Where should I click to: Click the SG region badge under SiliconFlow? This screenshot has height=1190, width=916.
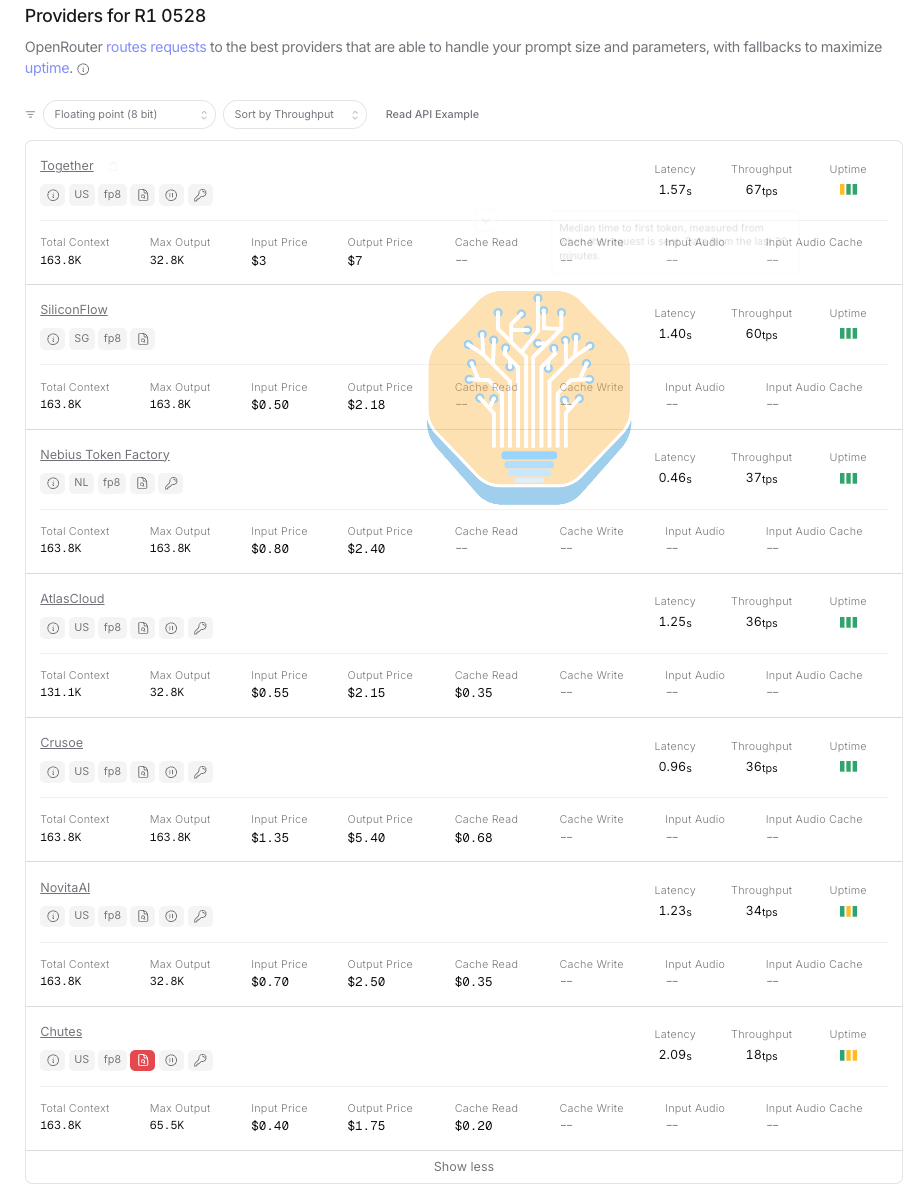(x=82, y=339)
